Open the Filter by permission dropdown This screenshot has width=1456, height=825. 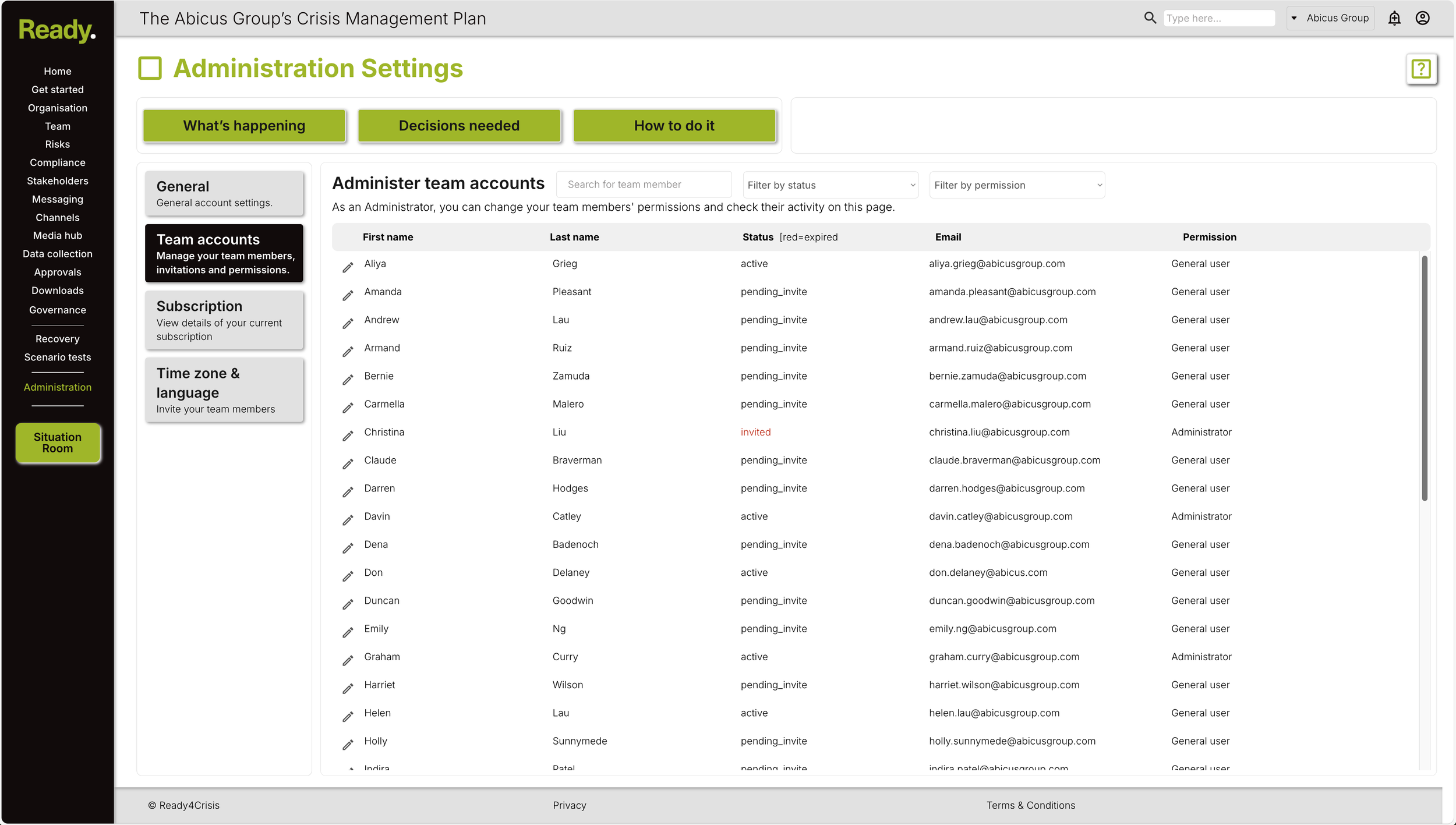(x=1017, y=185)
